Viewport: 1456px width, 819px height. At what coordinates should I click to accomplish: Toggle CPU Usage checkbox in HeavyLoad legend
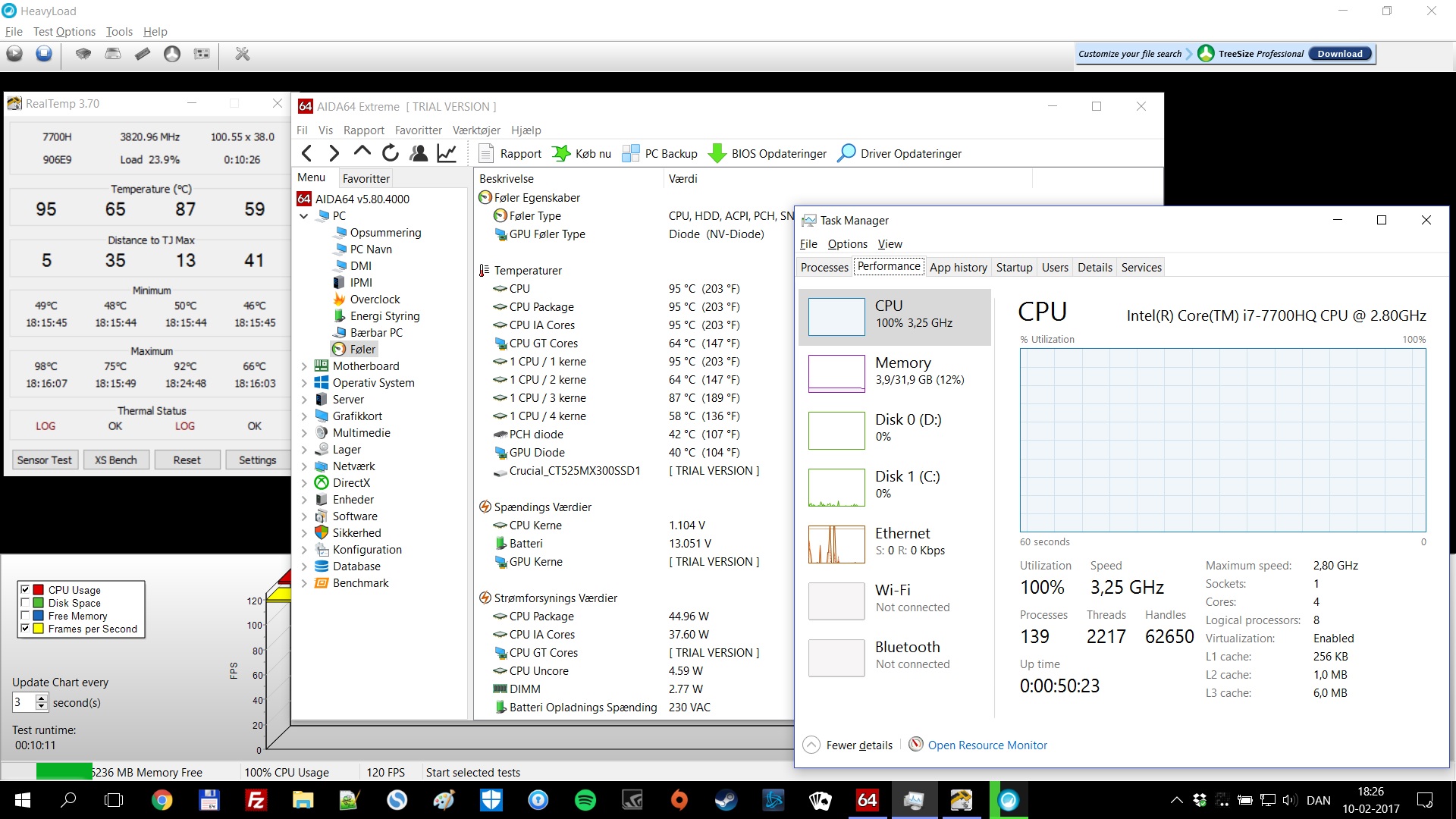pos(25,589)
